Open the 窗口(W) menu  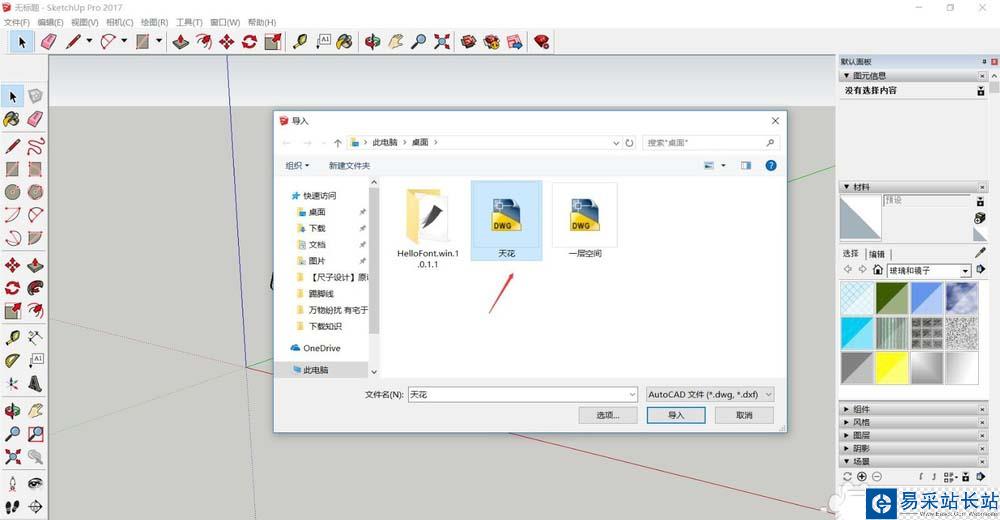pos(225,22)
